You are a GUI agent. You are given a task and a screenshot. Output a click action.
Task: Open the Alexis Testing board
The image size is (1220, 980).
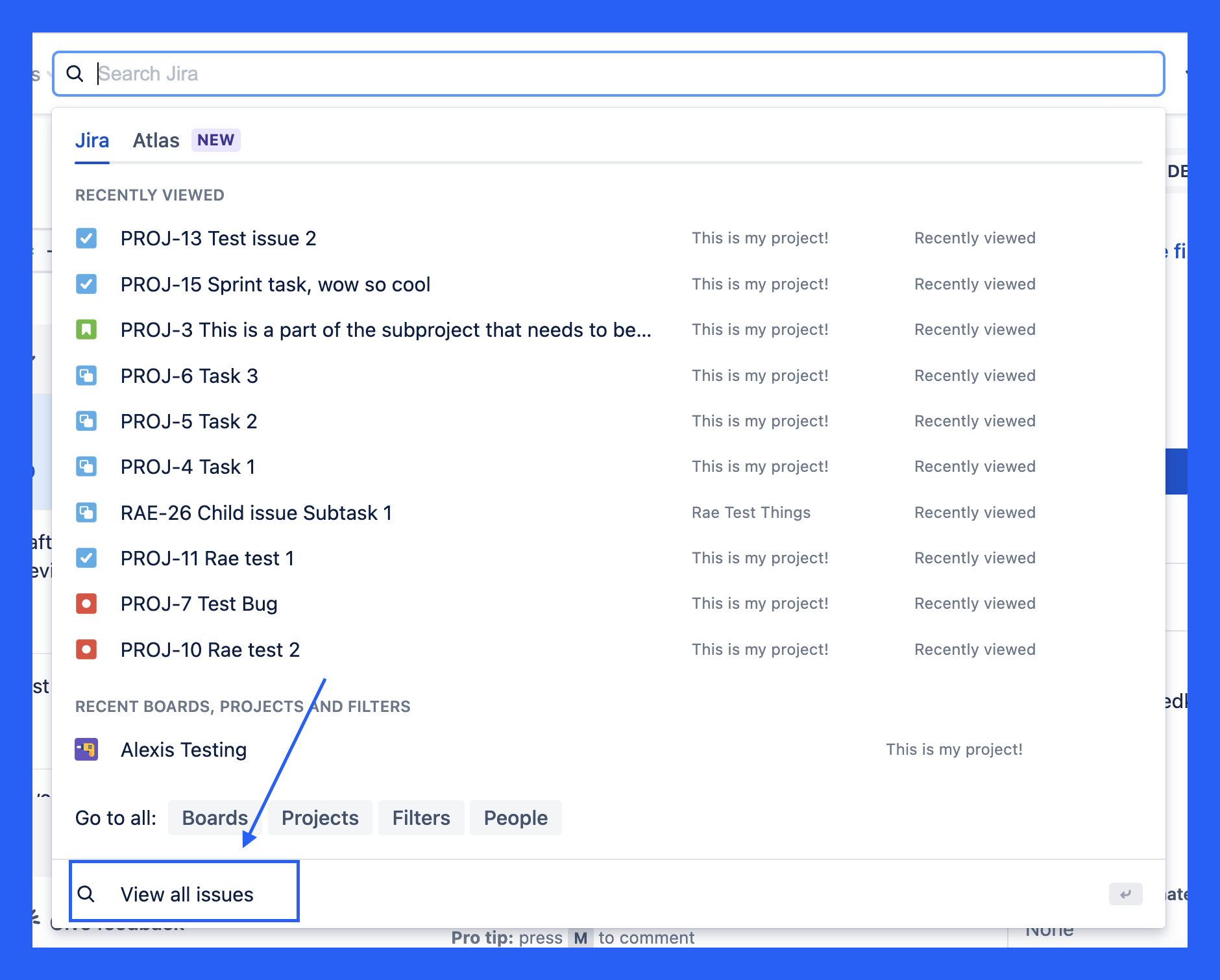pos(184,750)
